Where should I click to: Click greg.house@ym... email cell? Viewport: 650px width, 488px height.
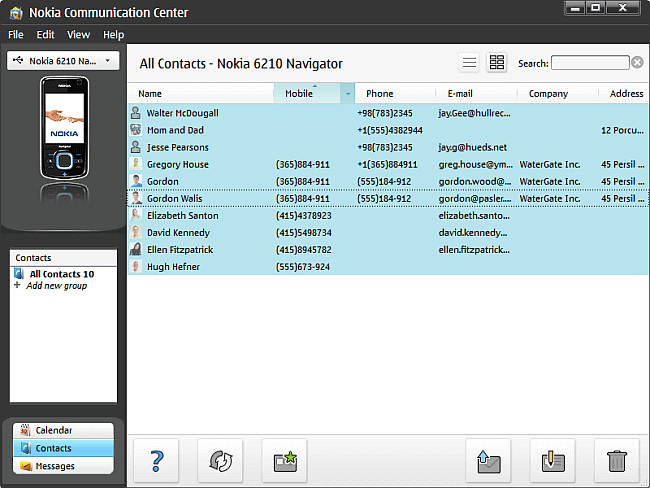point(475,165)
